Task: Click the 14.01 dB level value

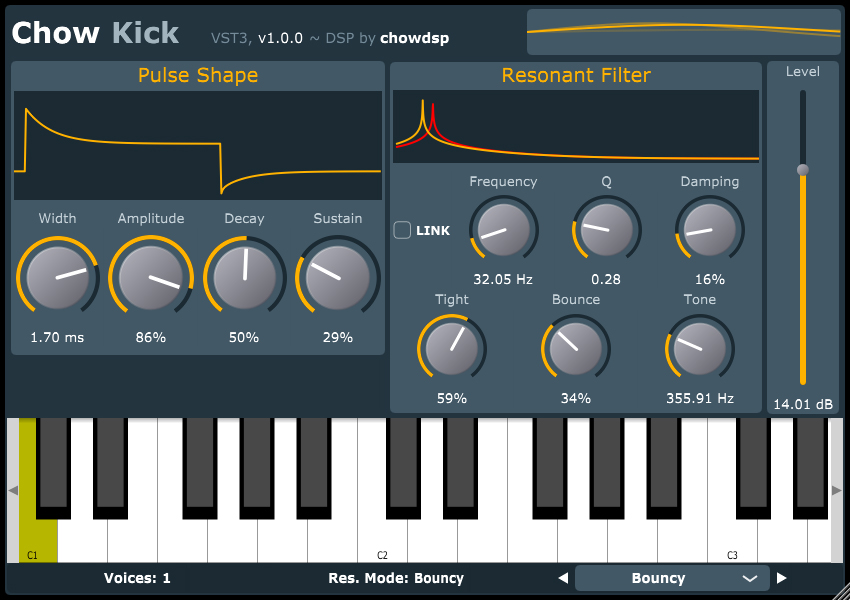Action: (803, 404)
